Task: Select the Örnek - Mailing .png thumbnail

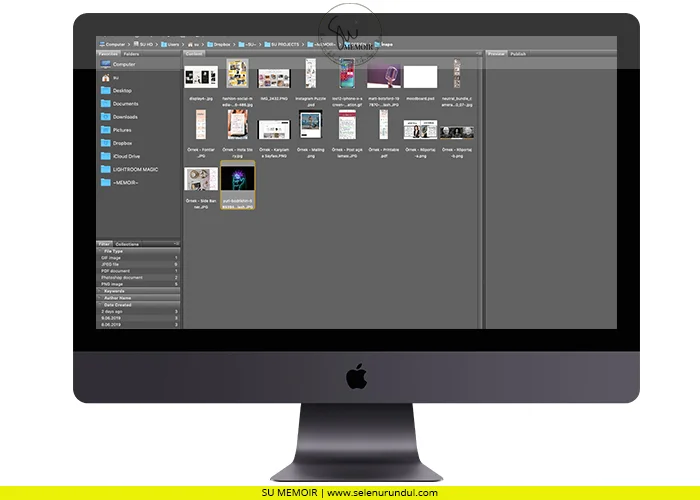Action: [x=311, y=125]
